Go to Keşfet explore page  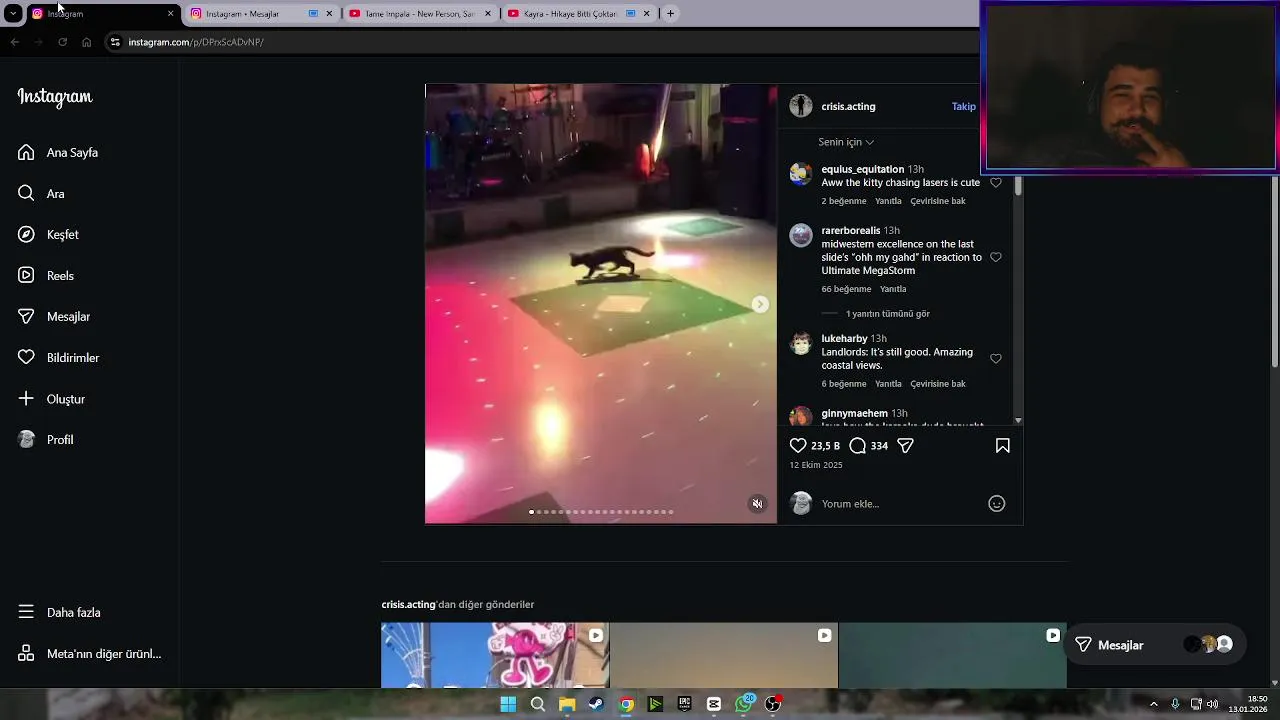tap(48, 234)
